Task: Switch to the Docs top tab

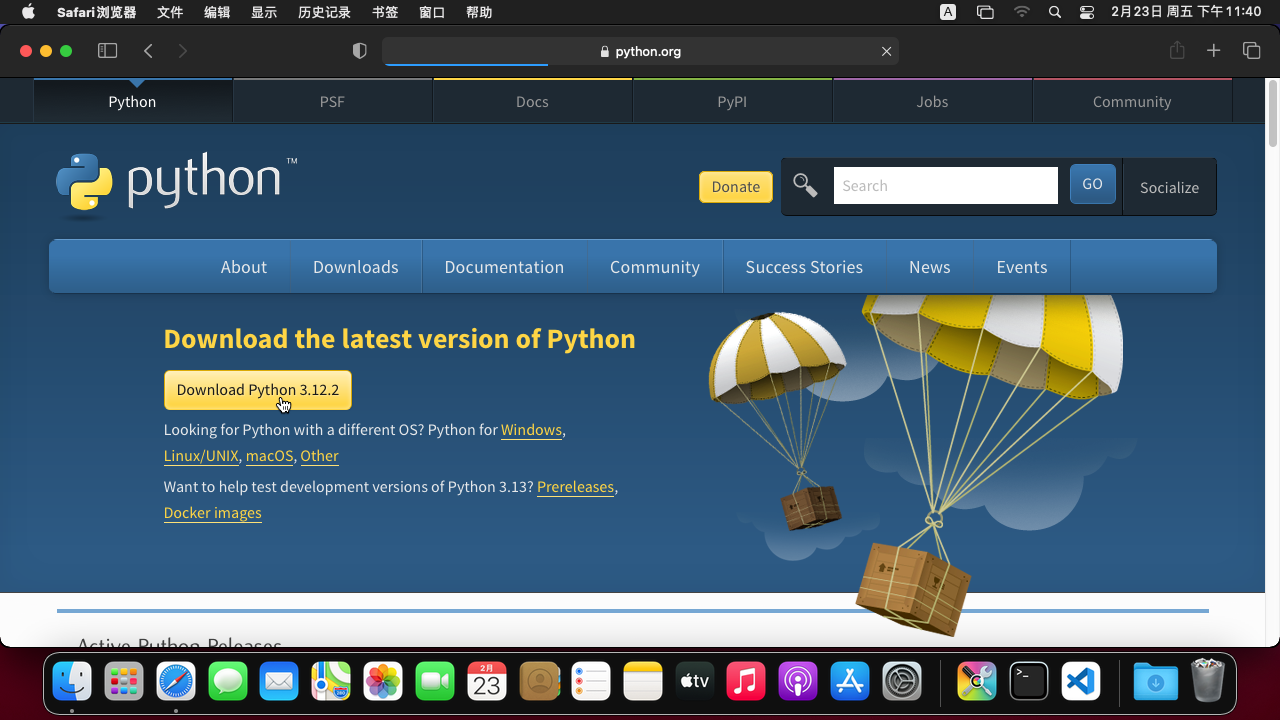Action: pos(532,101)
